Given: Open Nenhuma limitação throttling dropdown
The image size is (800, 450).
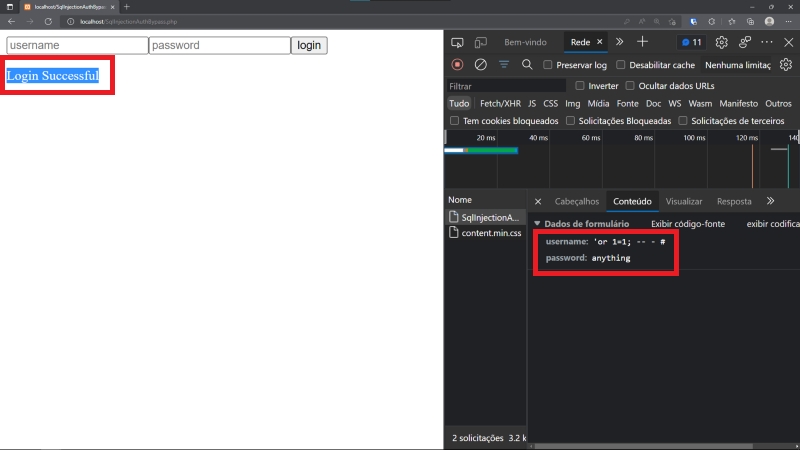Looking at the screenshot, I should pyautogui.click(x=738, y=65).
